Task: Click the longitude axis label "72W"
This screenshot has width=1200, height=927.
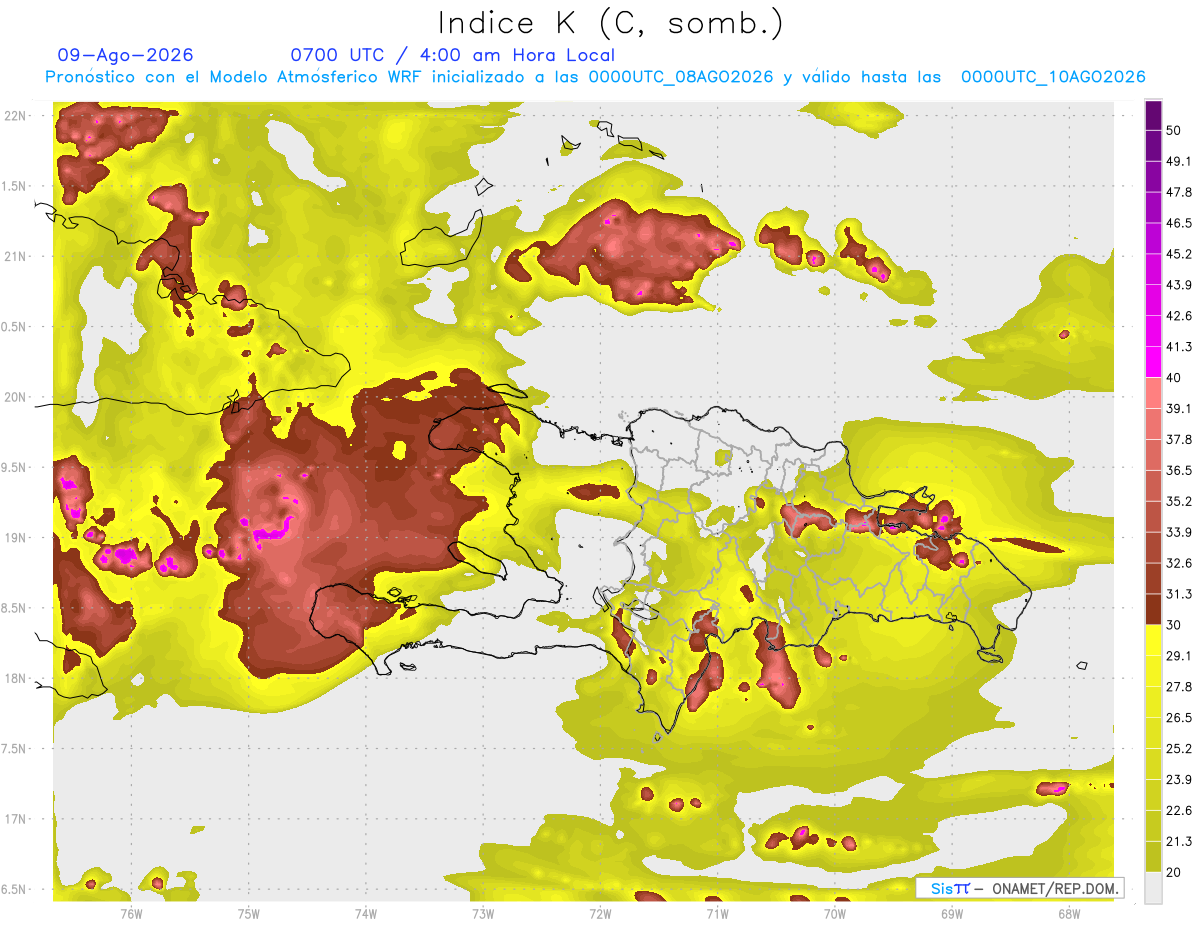Action: 600,915
